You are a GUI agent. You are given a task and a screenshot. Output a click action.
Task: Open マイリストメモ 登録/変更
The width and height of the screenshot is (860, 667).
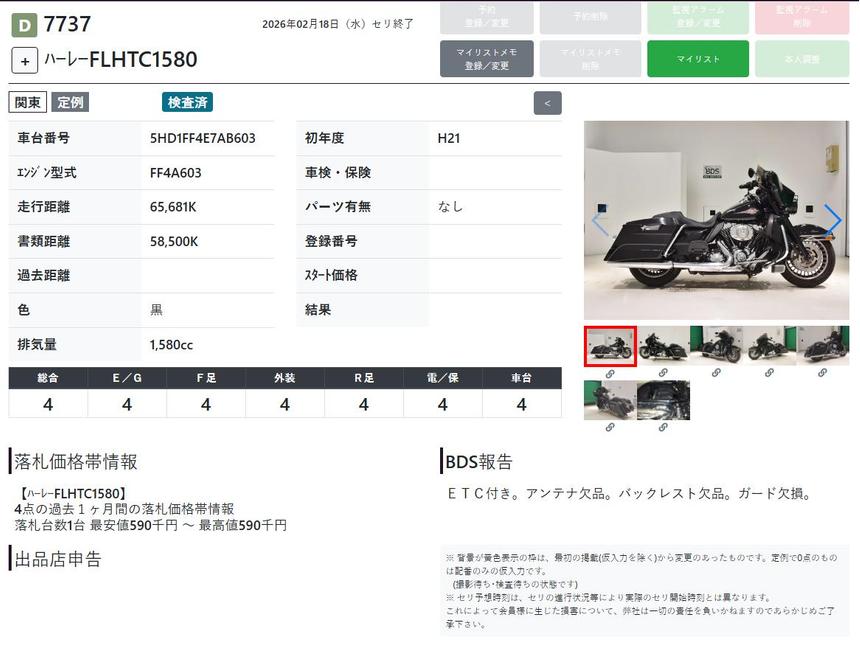(x=486, y=59)
